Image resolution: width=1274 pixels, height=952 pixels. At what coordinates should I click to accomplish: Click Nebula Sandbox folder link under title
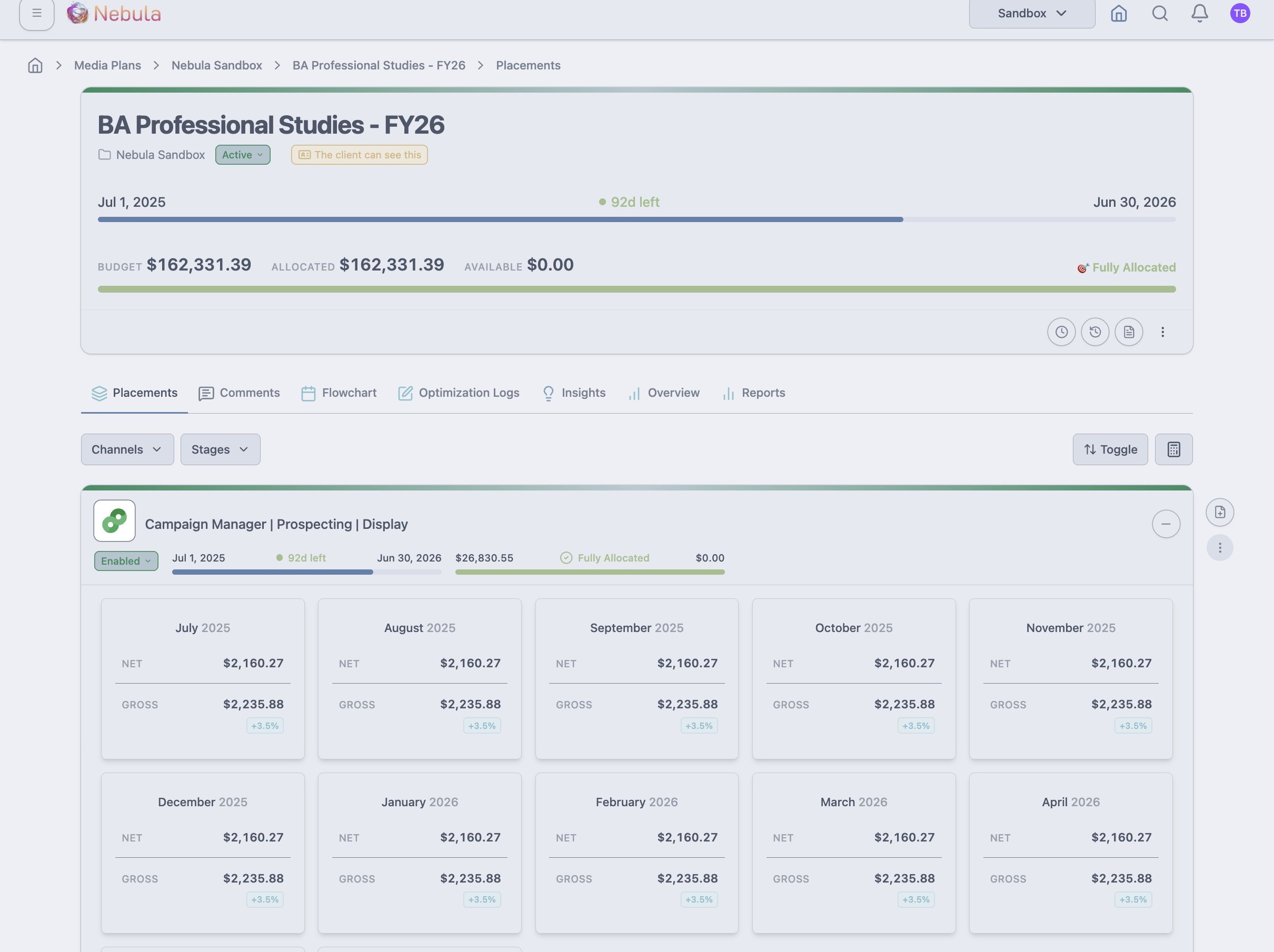[160, 155]
